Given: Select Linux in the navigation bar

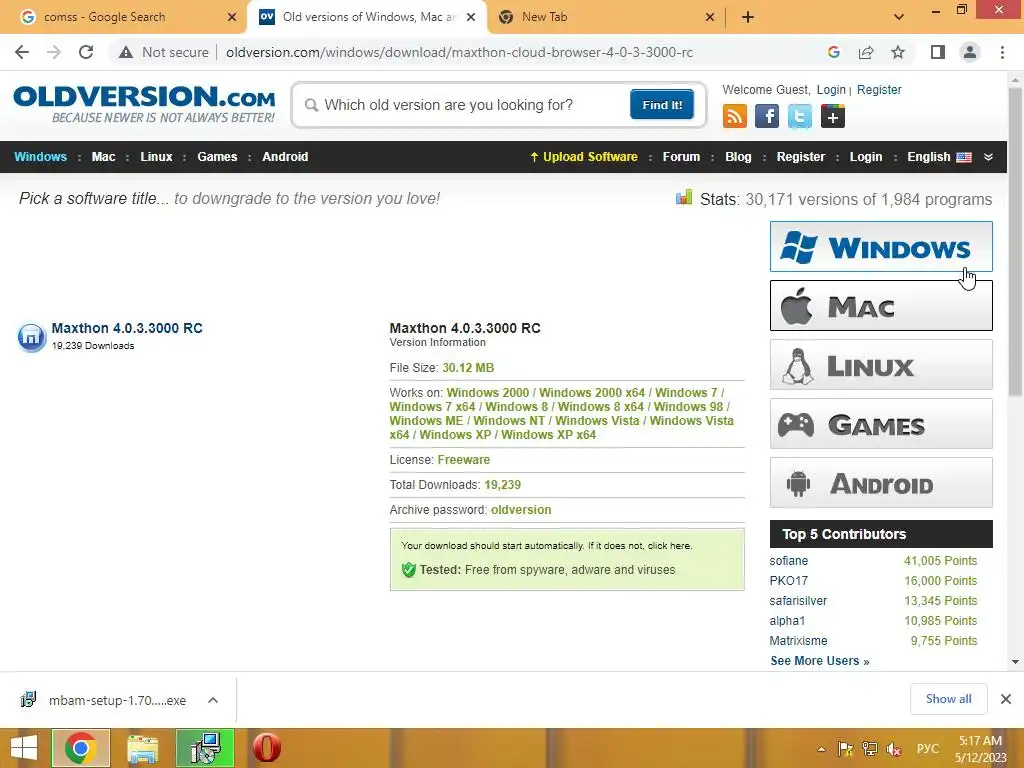Looking at the screenshot, I should (x=156, y=157).
